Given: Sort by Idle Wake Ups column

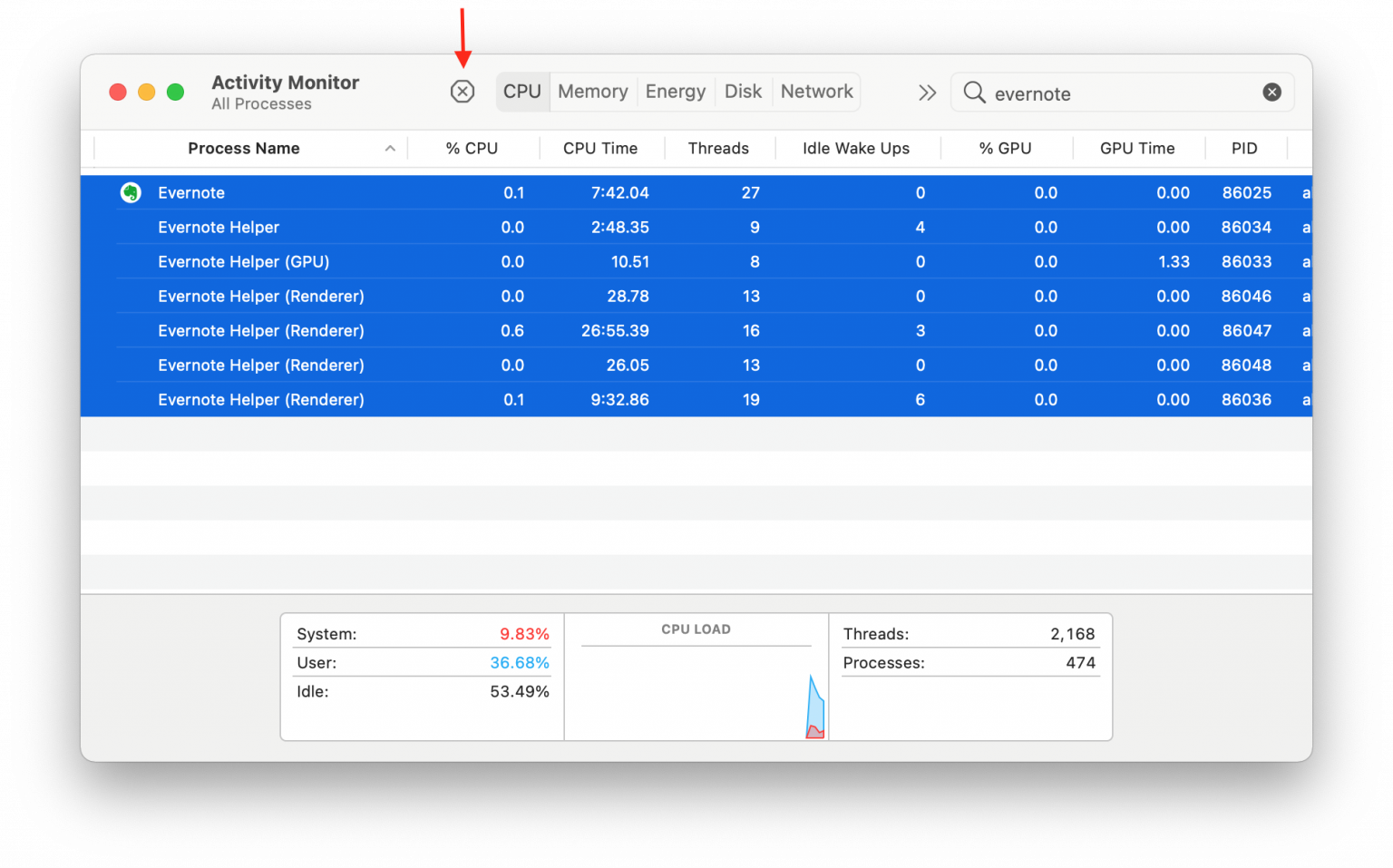Looking at the screenshot, I should pos(856,149).
